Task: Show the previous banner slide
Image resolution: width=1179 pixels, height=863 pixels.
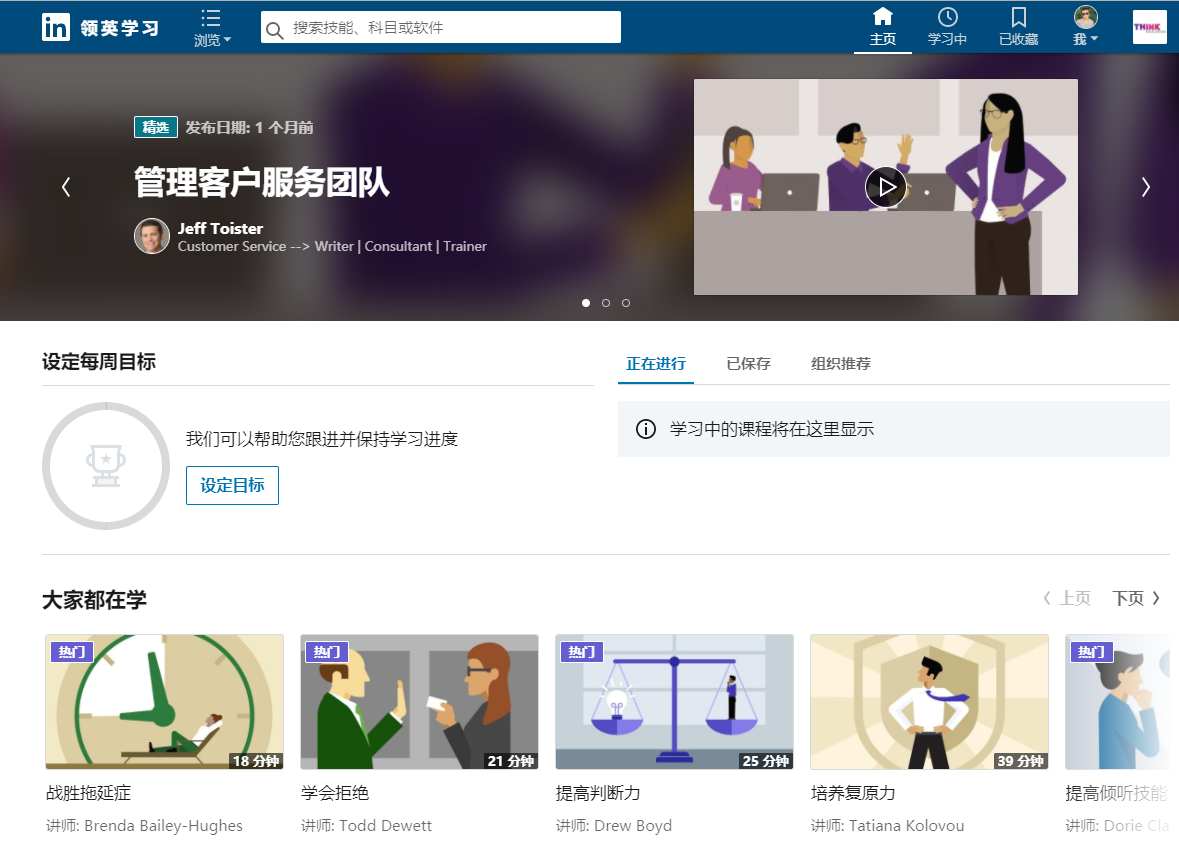Action: tap(66, 186)
